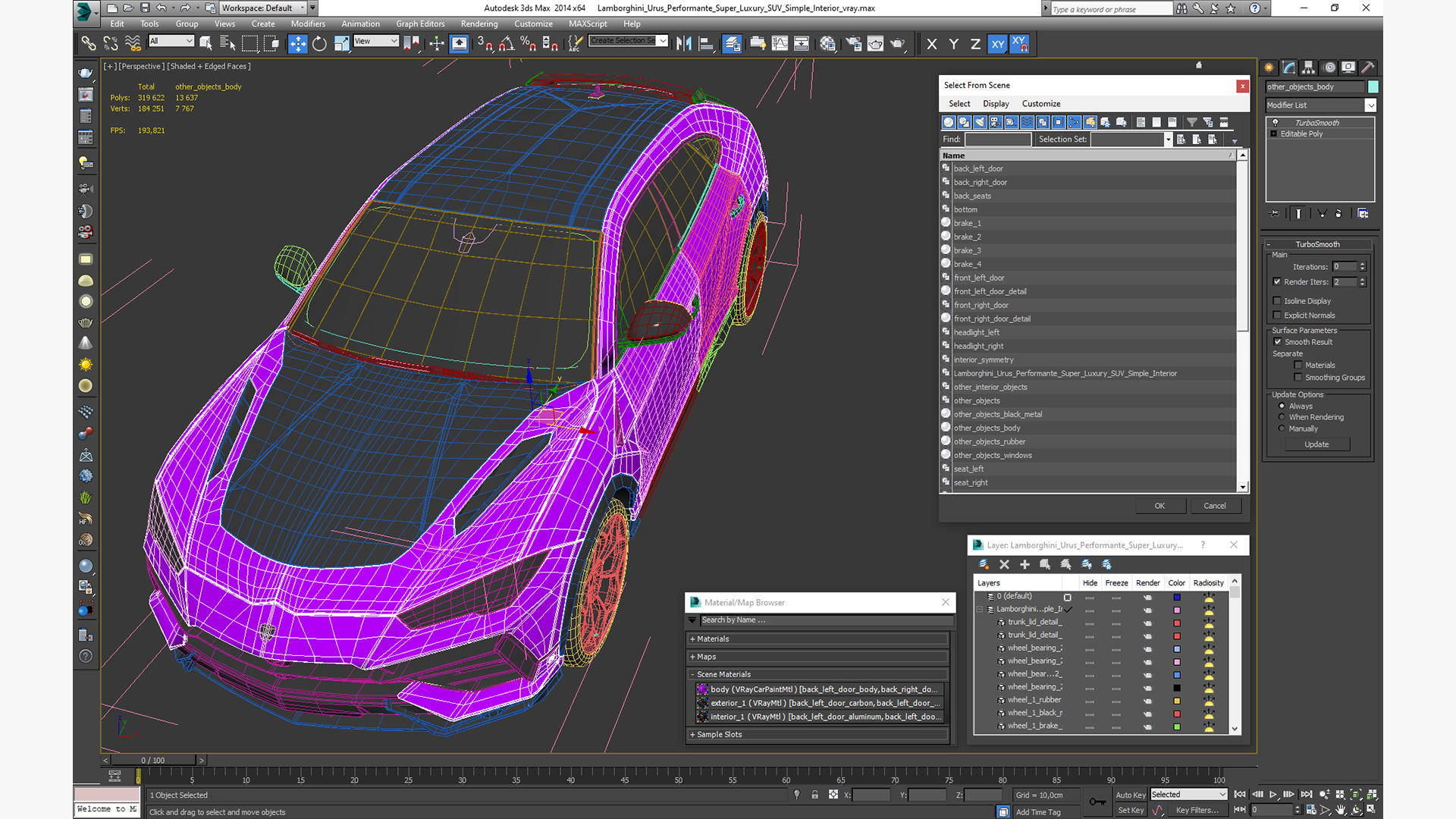The height and width of the screenshot is (819, 1456).
Task: Collapse the Lamborghini layer tree node
Action: click(x=980, y=610)
